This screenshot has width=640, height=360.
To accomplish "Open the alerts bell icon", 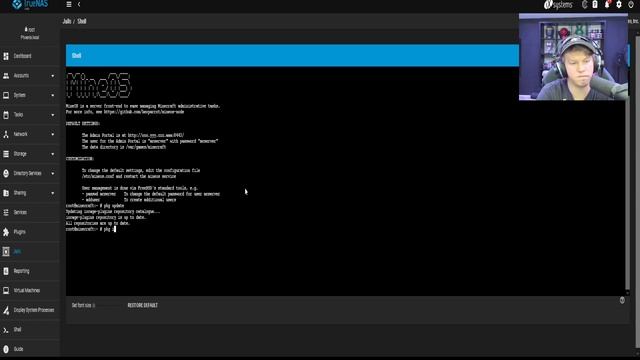I will point(607,4).
